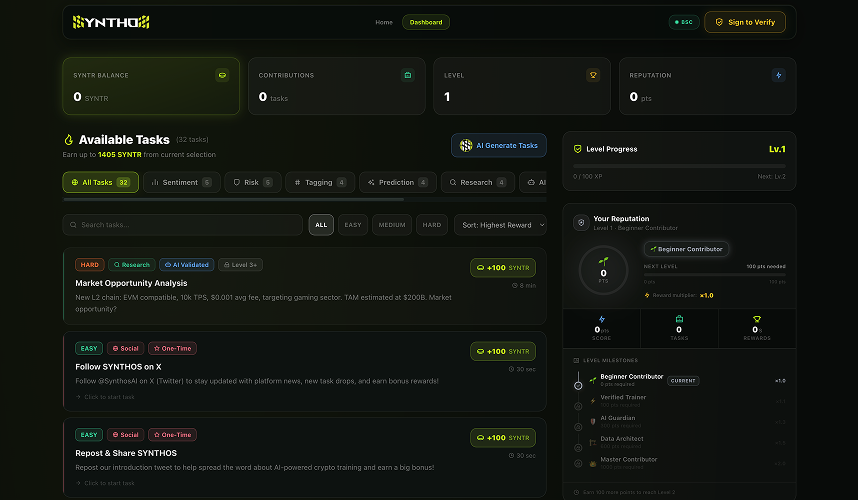Go to the Home nav link
Viewport: 858px width, 500px height.
(384, 22)
